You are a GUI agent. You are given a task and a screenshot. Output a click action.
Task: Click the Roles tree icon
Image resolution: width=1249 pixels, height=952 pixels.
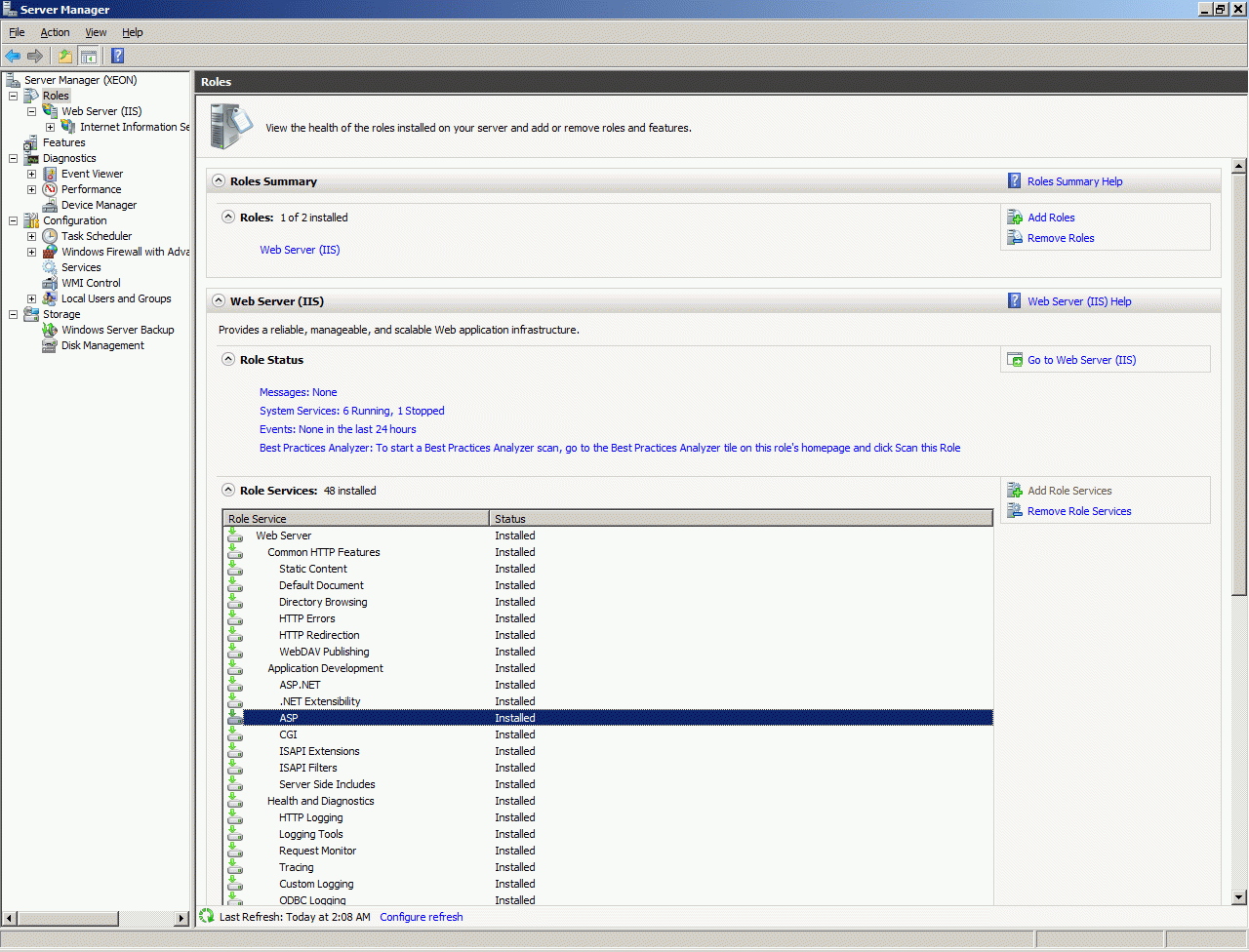[x=31, y=96]
